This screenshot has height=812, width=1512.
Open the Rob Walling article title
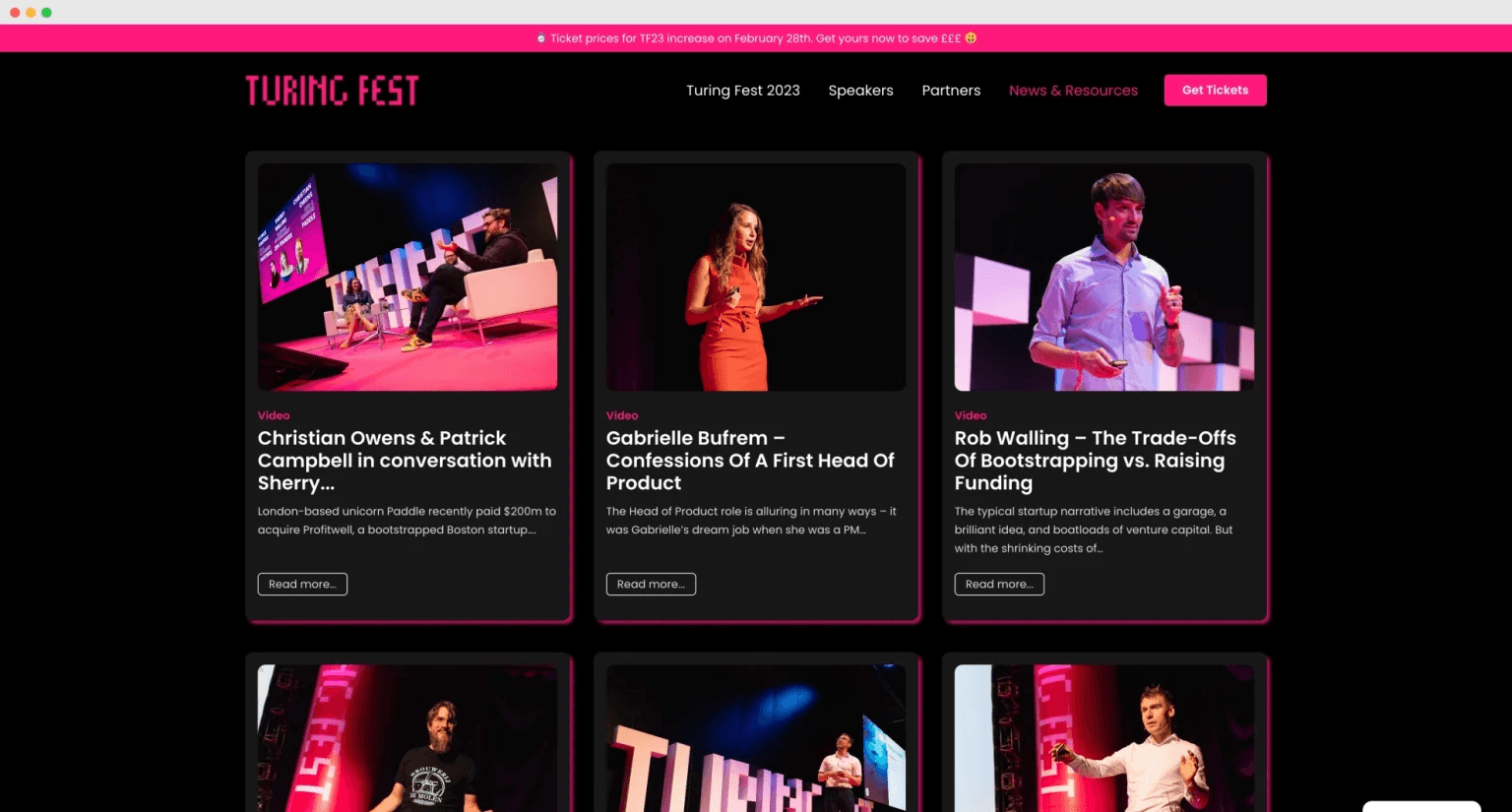[1095, 460]
